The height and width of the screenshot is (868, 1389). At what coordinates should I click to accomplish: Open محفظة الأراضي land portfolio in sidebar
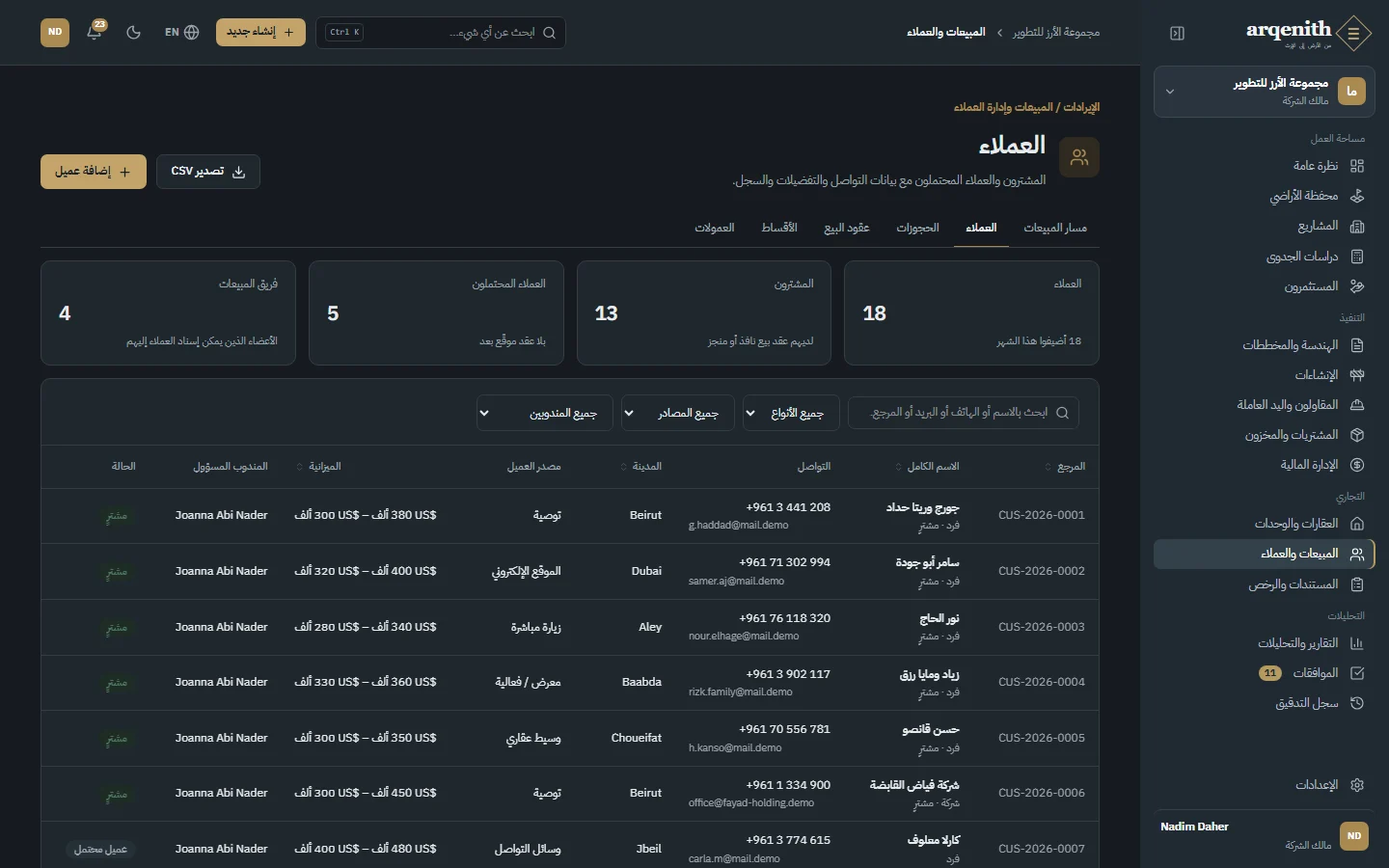tap(1264, 196)
